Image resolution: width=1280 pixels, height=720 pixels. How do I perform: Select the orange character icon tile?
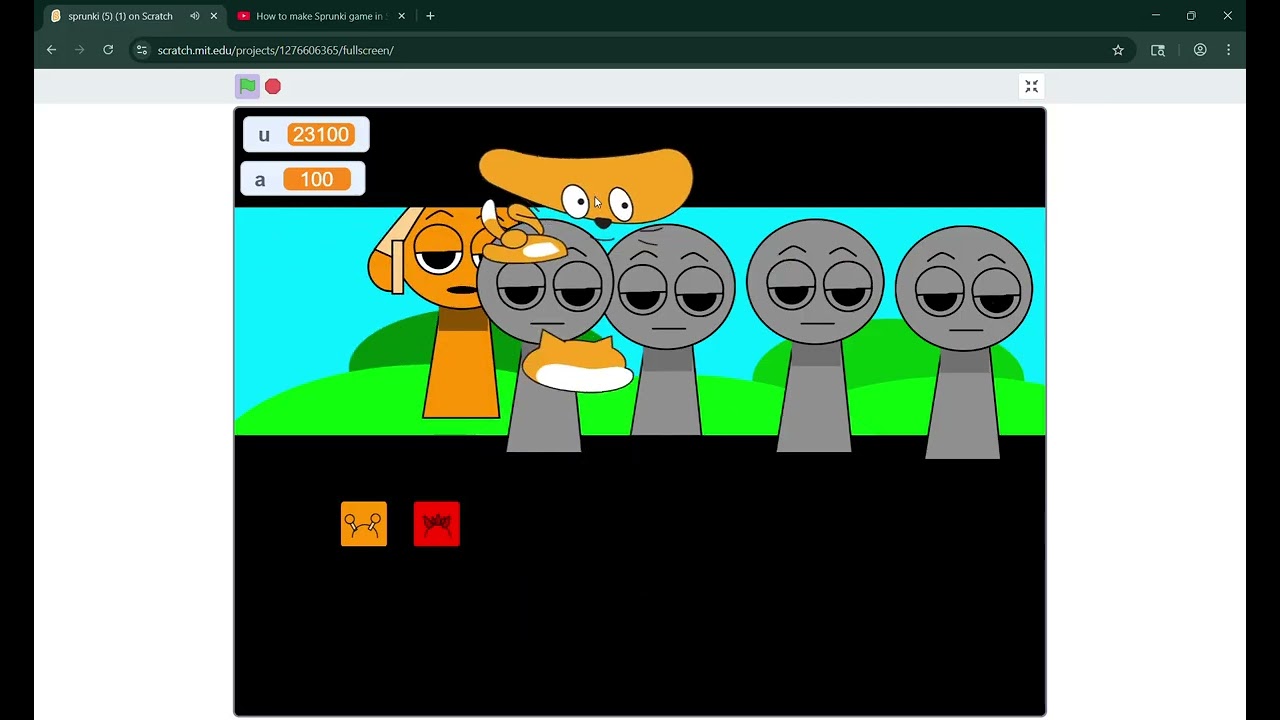tap(364, 524)
